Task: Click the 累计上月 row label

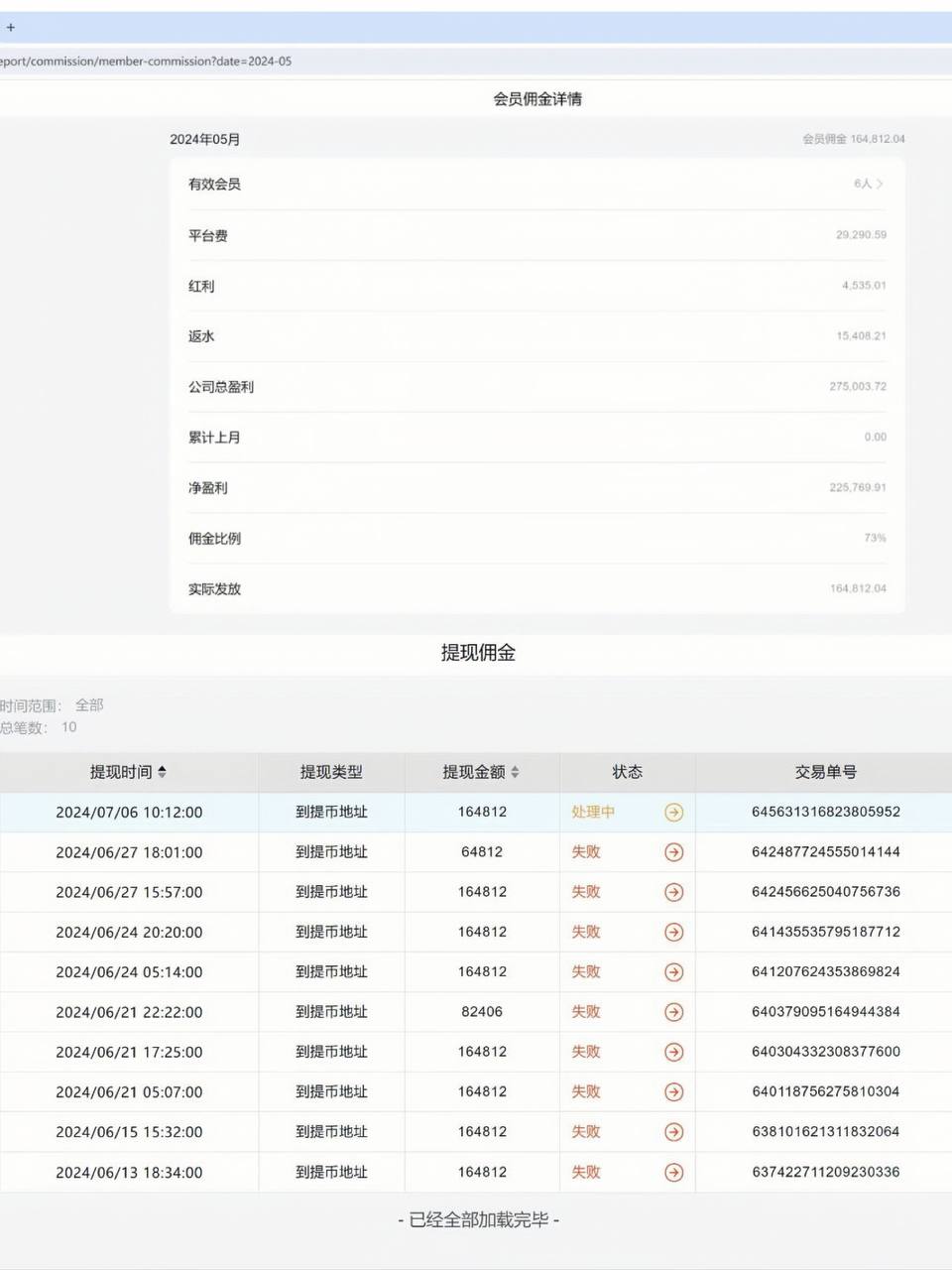Action: 214,437
